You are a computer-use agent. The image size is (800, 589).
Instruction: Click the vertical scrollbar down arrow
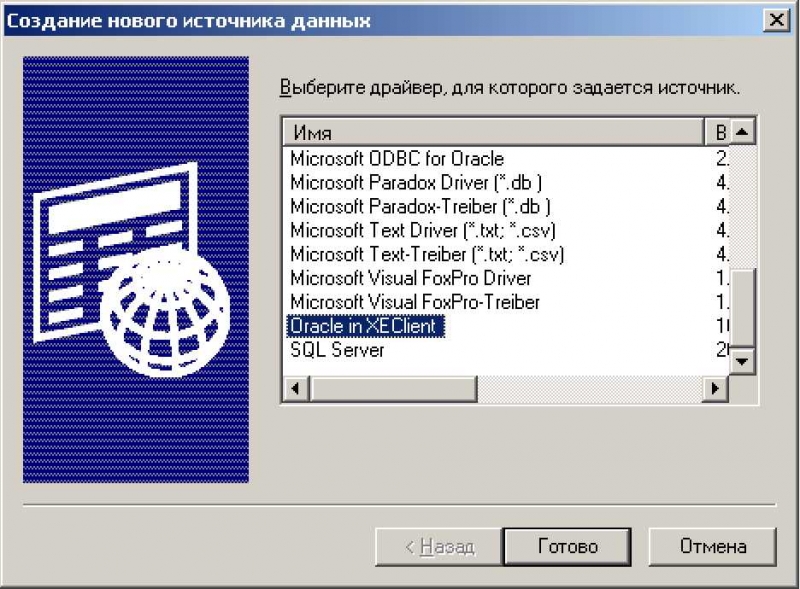[742, 362]
